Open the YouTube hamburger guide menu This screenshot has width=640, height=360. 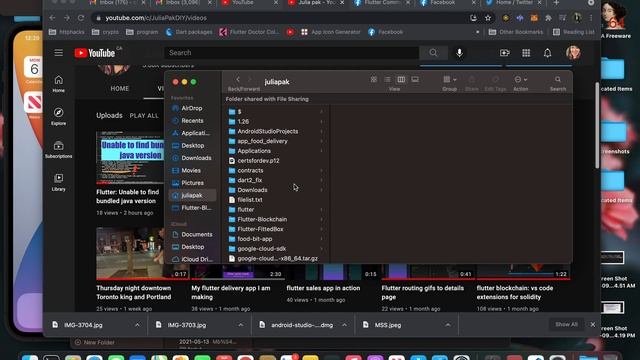click(x=58, y=53)
